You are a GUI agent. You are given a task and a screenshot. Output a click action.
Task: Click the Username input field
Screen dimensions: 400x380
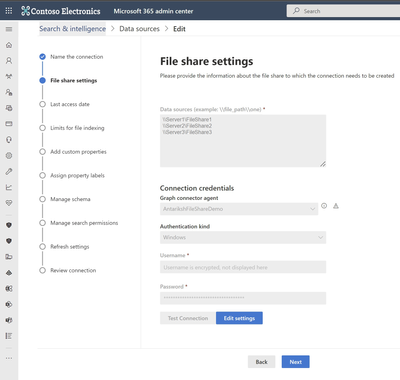coord(243,267)
